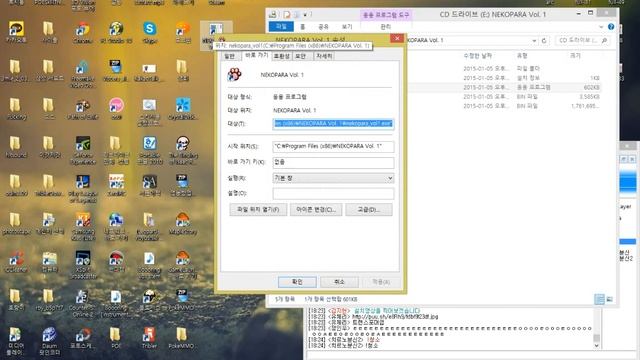
Task: Click the Explorer CD drive search box
Action: click(x=582, y=40)
